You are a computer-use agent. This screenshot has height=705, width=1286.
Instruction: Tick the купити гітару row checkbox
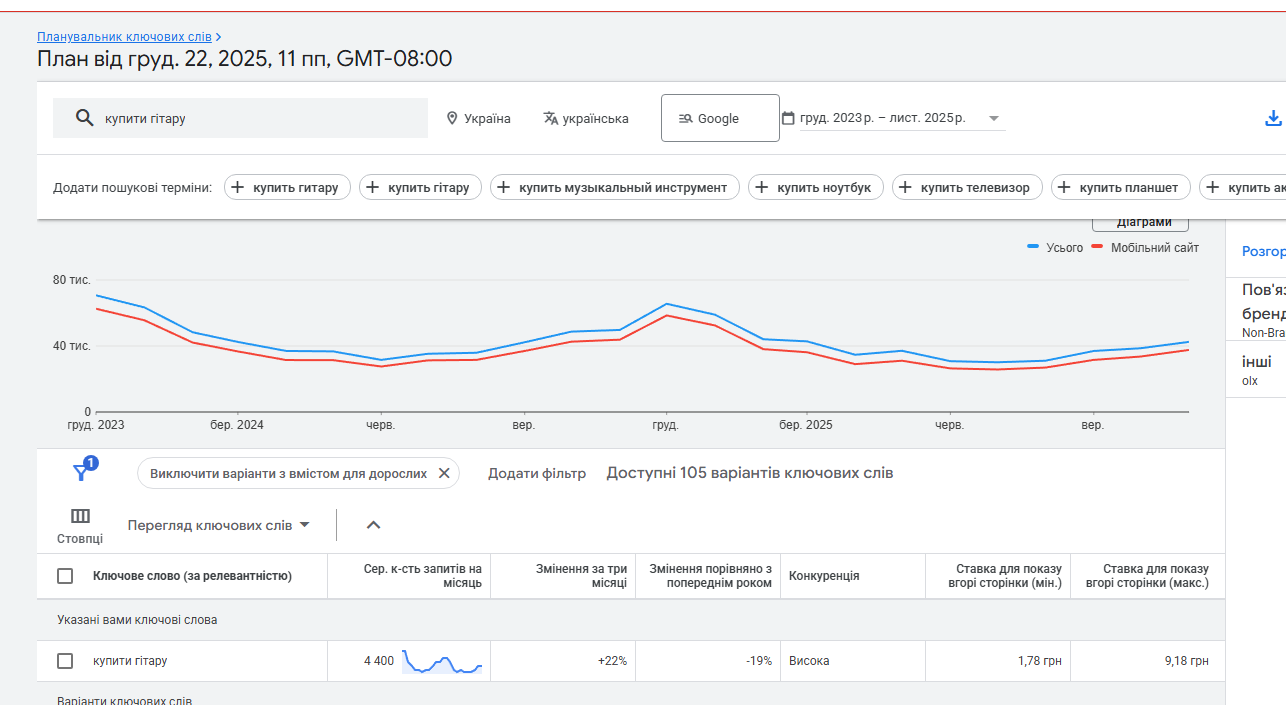pyautogui.click(x=65, y=661)
